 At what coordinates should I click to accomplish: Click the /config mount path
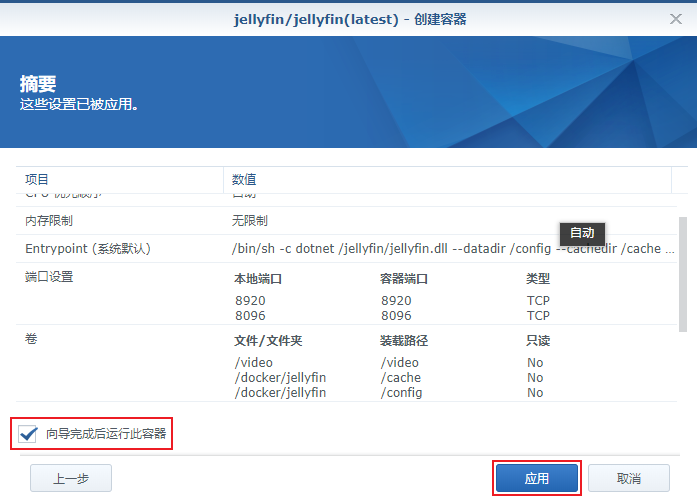point(402,393)
